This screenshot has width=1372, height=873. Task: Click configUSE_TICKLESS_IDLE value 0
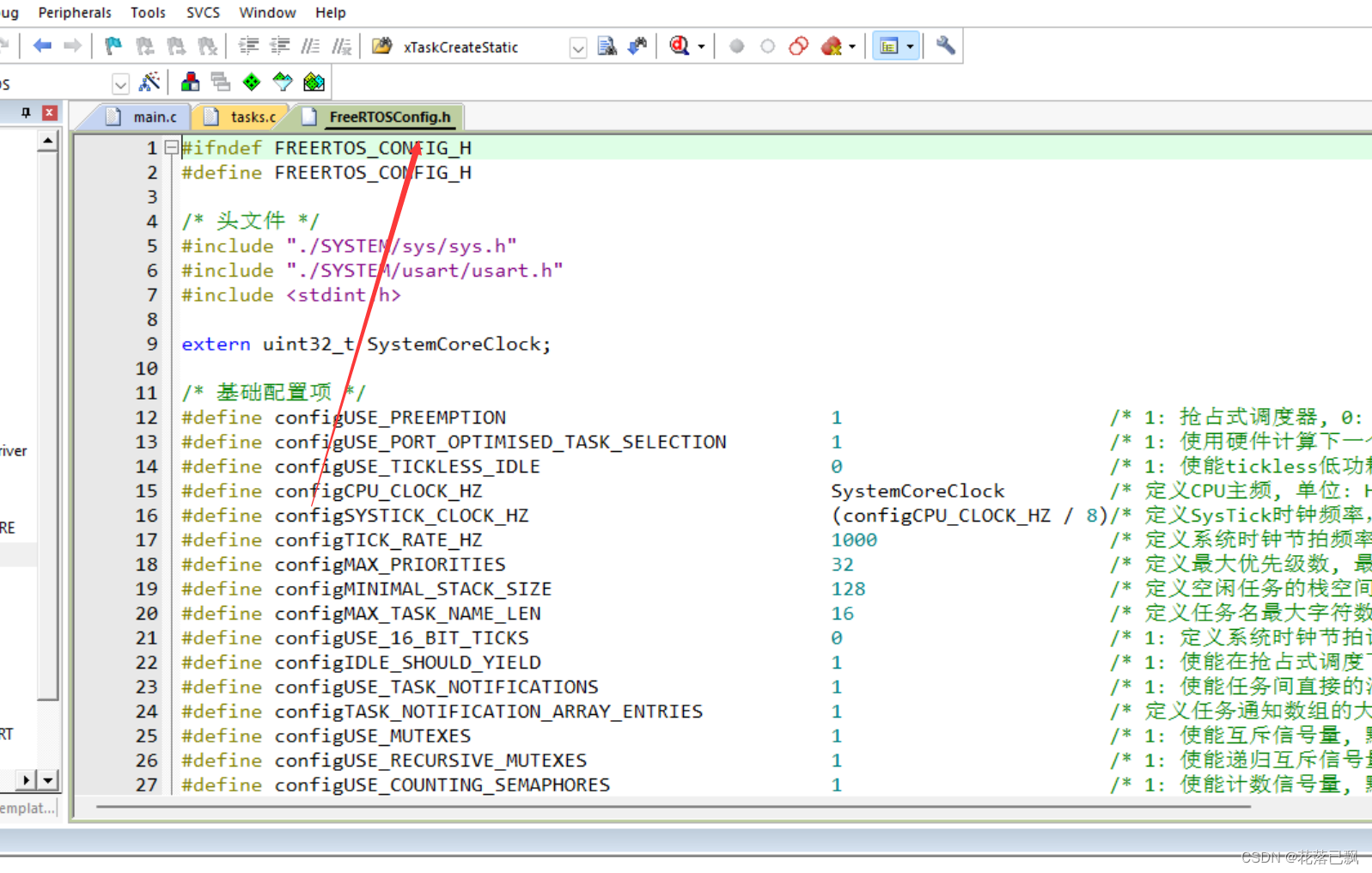tap(837, 467)
